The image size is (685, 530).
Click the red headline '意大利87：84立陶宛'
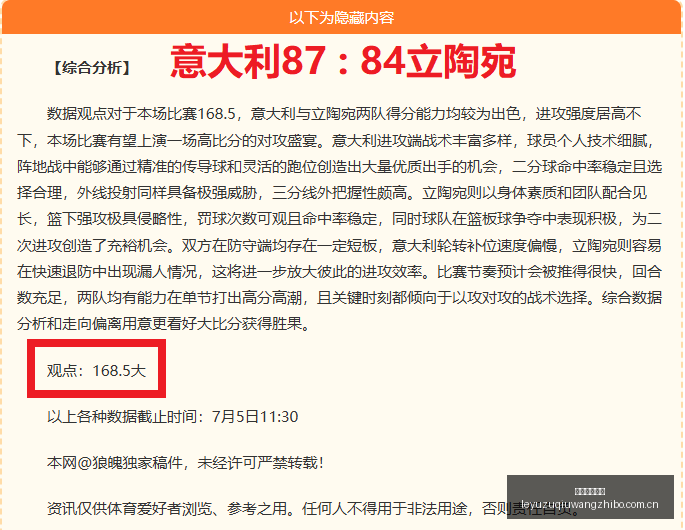343,61
